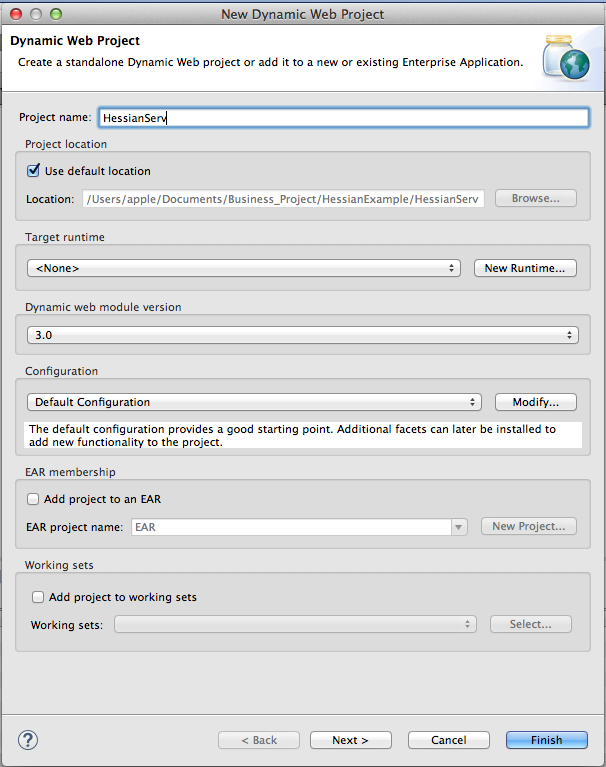Open Dynamic web module version dropdown
The height and width of the screenshot is (767, 606).
(x=303, y=335)
